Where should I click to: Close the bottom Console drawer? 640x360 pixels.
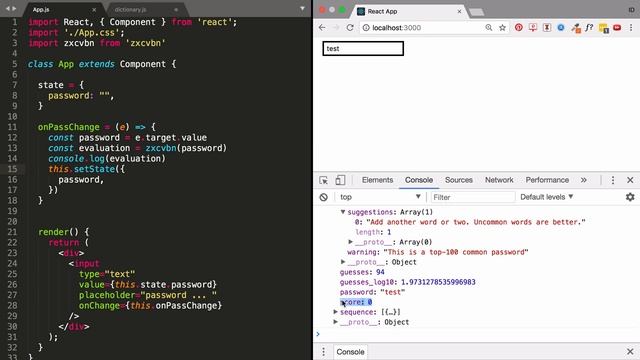tap(630, 351)
